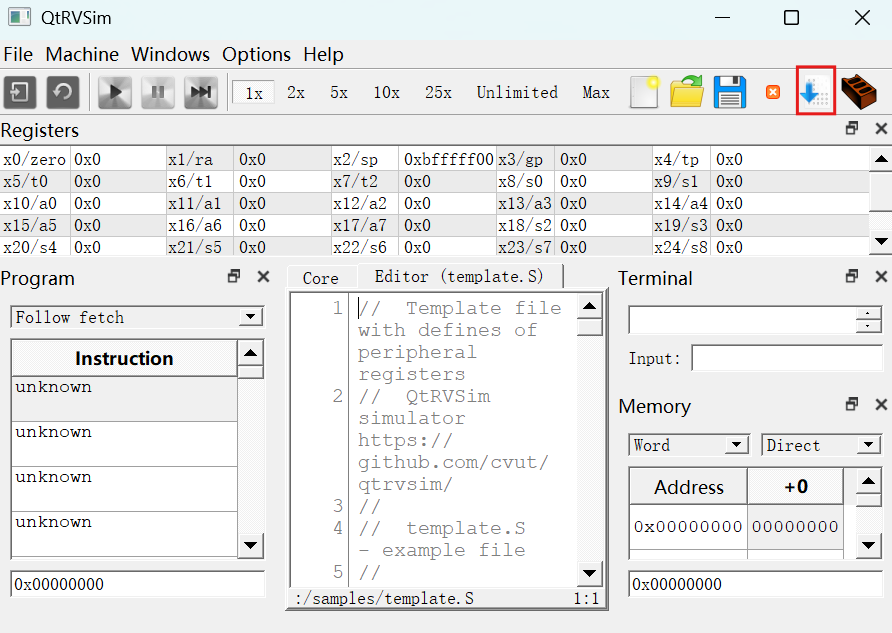
Task: Step to the next instruction
Action: click(x=201, y=93)
